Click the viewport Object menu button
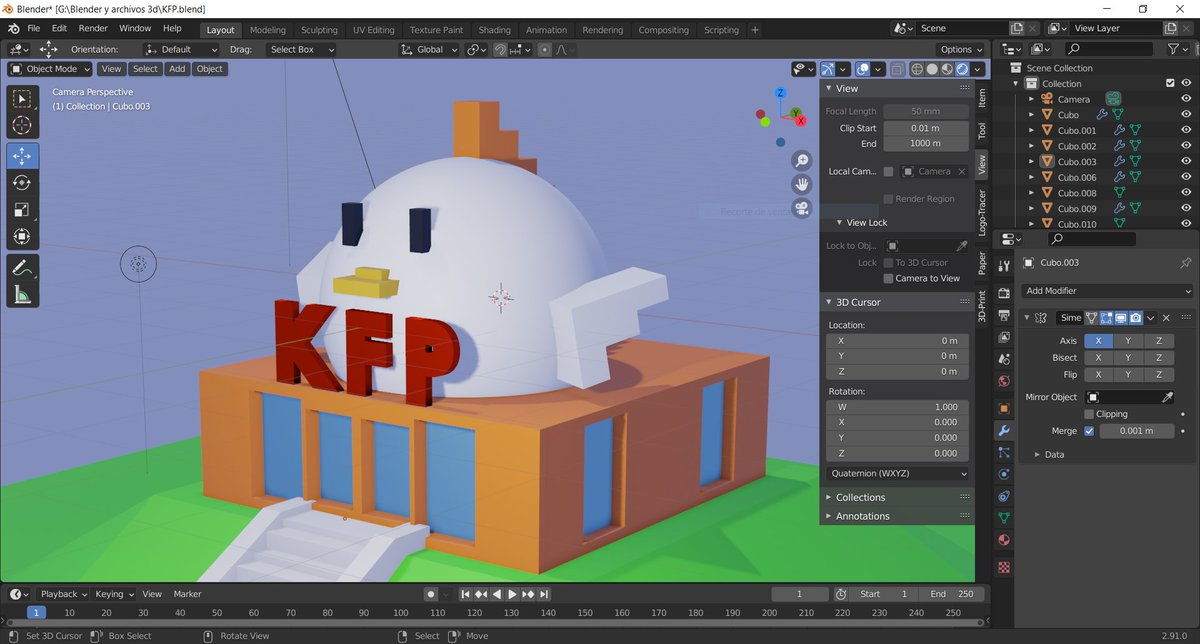 pos(210,69)
